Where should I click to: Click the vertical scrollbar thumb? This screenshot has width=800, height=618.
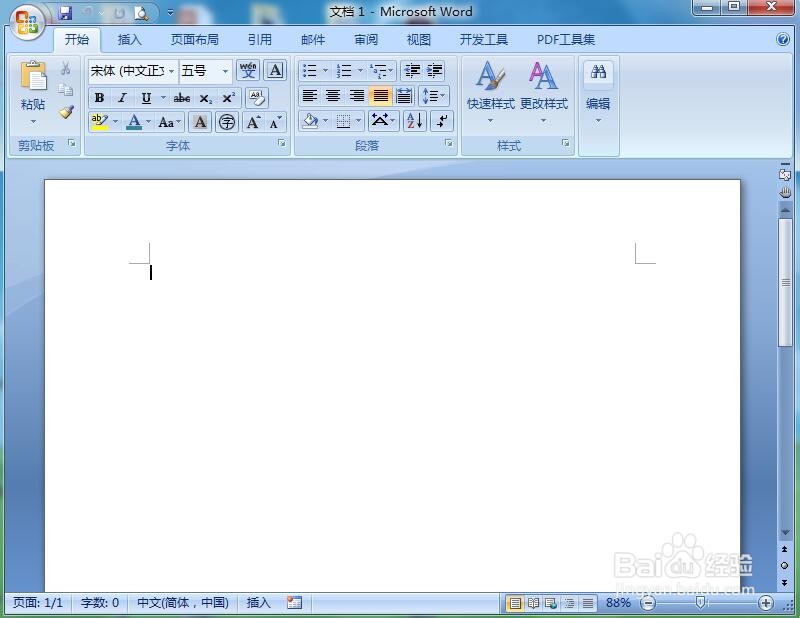pos(785,283)
